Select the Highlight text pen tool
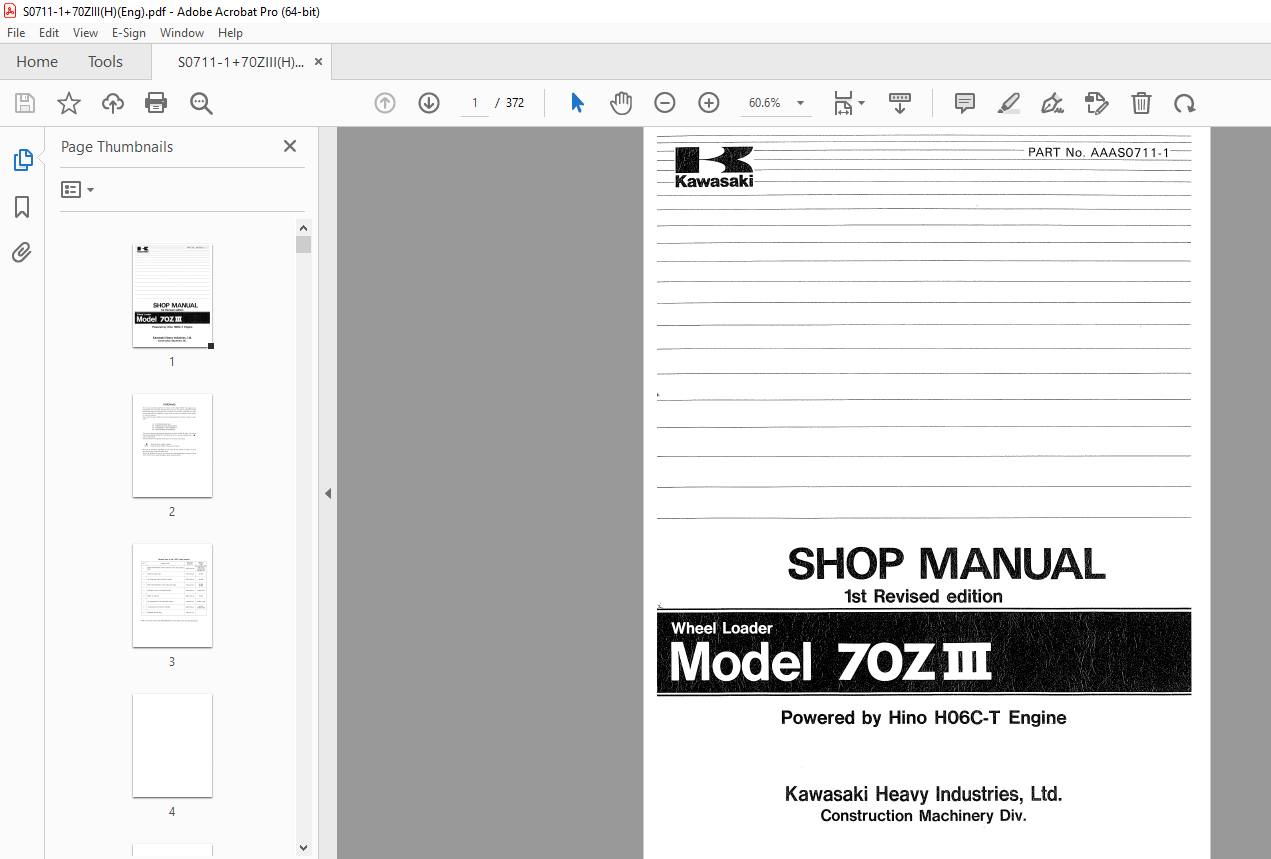Viewport: 1271px width, 859px height. click(1008, 103)
